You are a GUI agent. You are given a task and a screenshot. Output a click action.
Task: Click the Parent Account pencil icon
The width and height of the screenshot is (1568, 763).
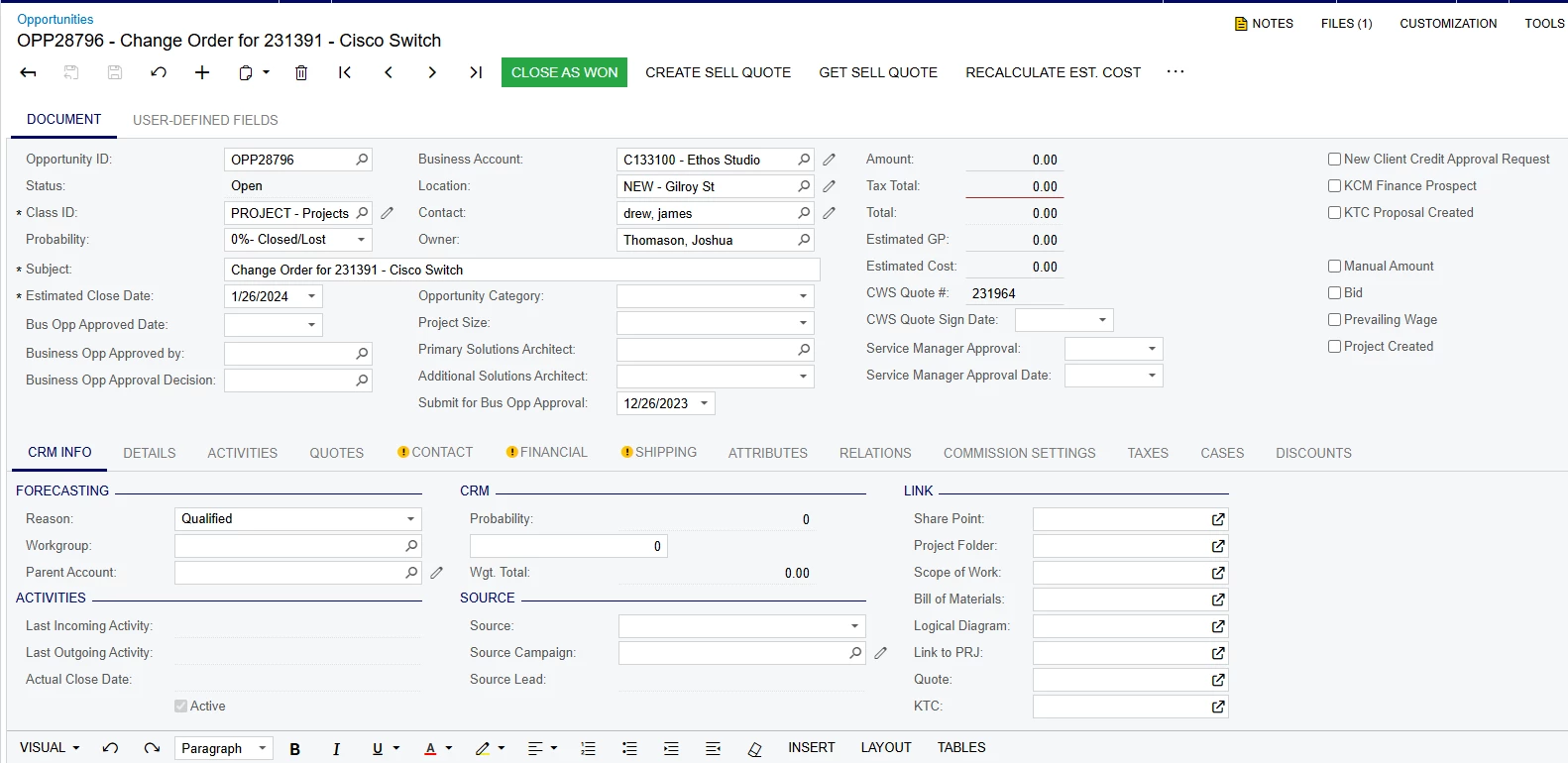tap(437, 573)
